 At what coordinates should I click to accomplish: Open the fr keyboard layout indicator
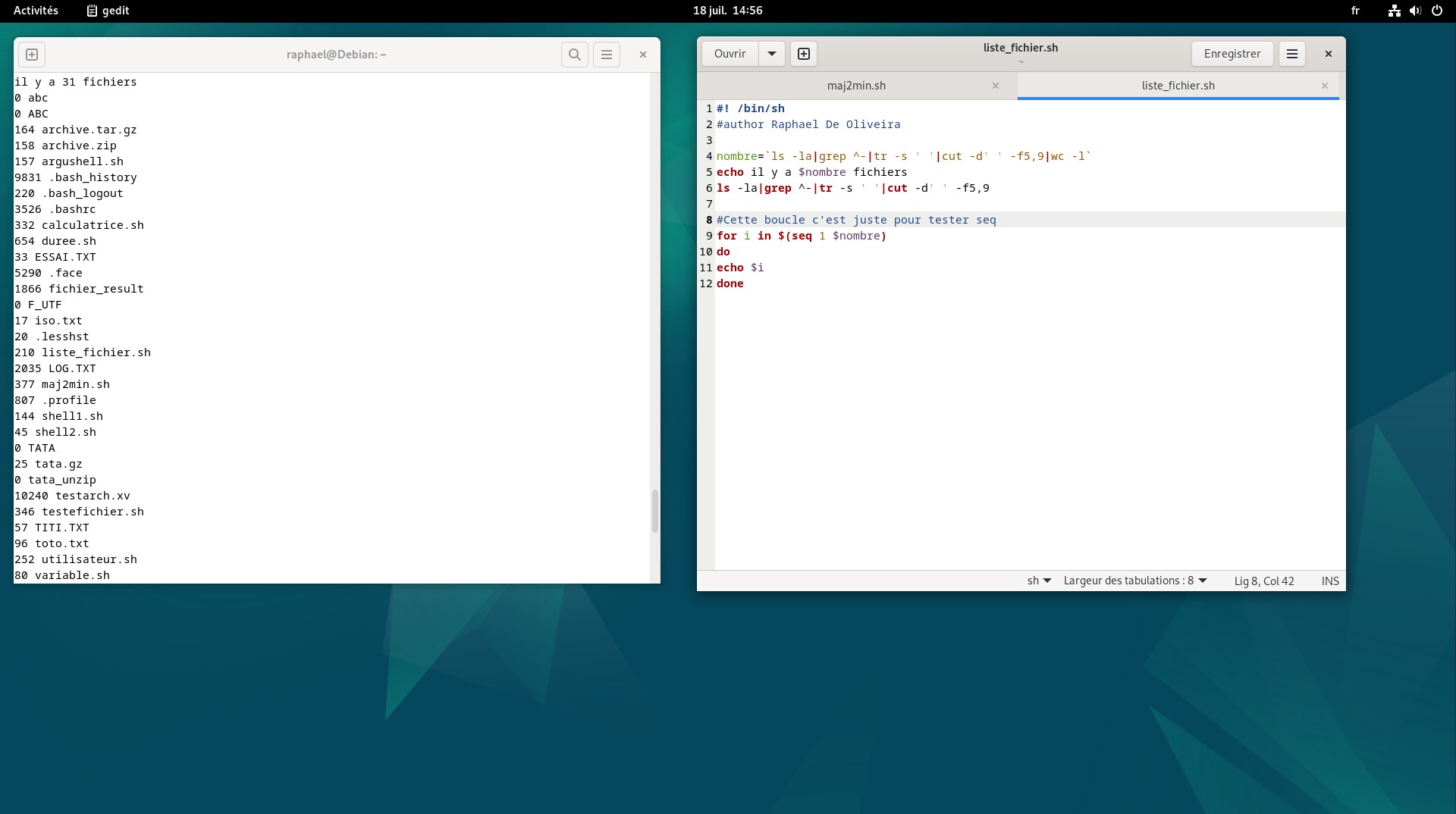tap(1355, 11)
